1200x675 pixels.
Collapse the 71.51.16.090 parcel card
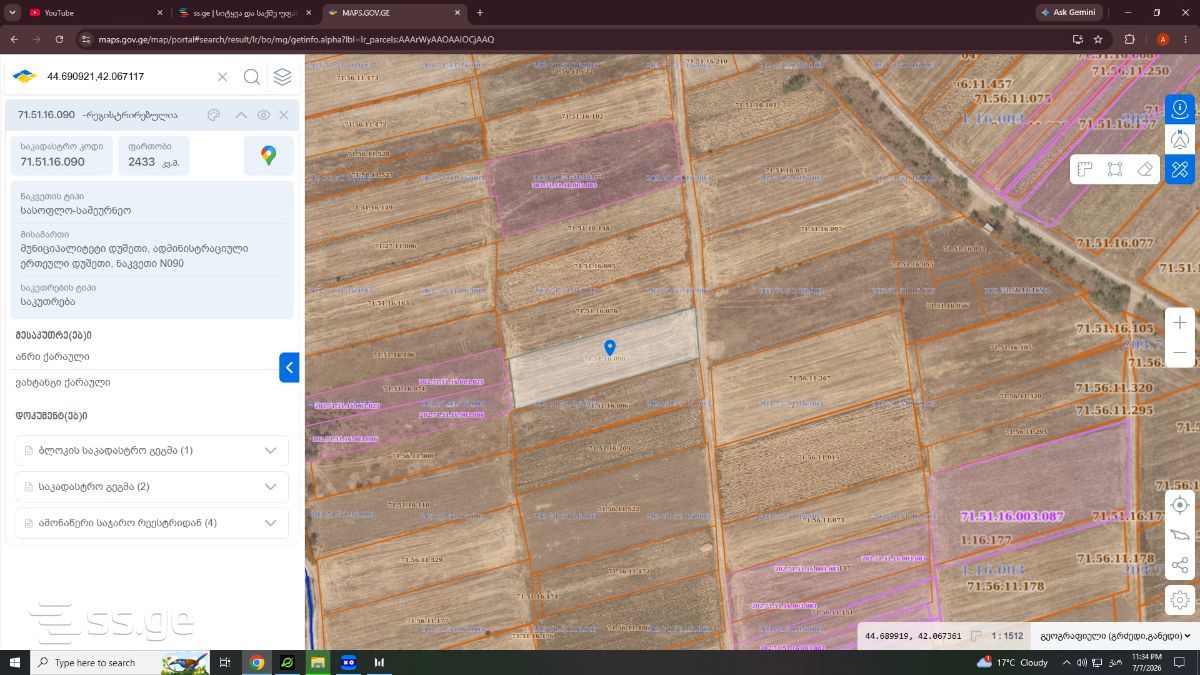click(241, 115)
